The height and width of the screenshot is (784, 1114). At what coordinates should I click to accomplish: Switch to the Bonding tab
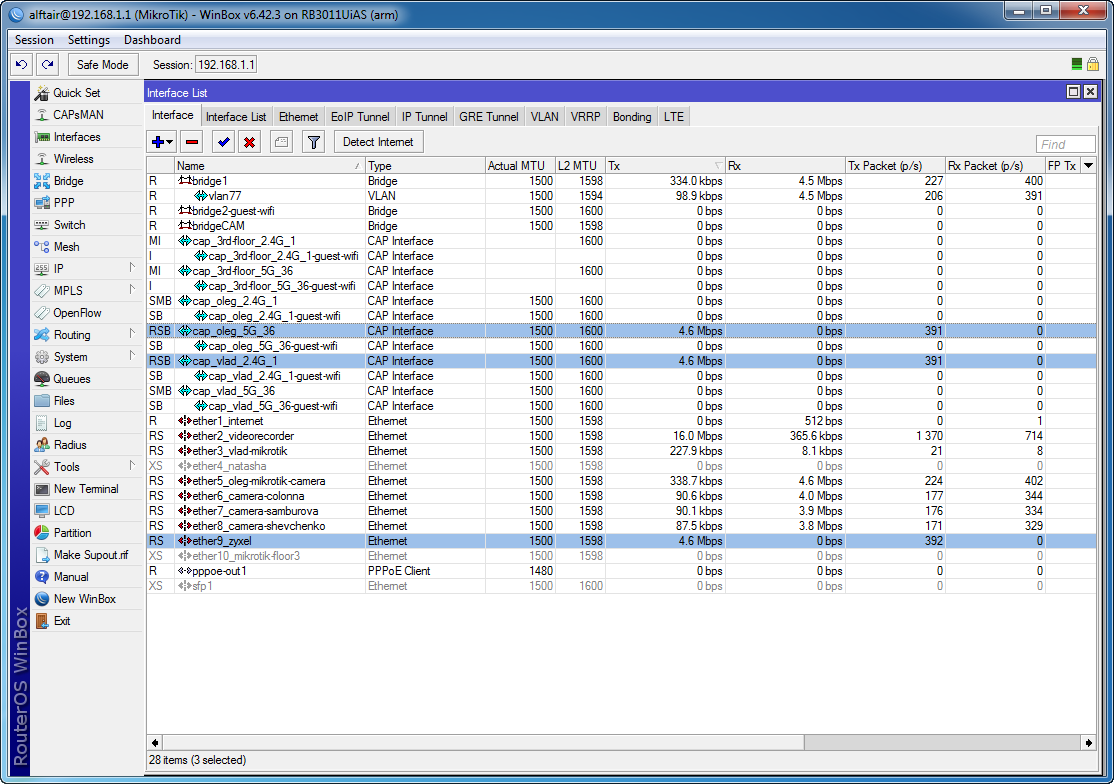[632, 116]
